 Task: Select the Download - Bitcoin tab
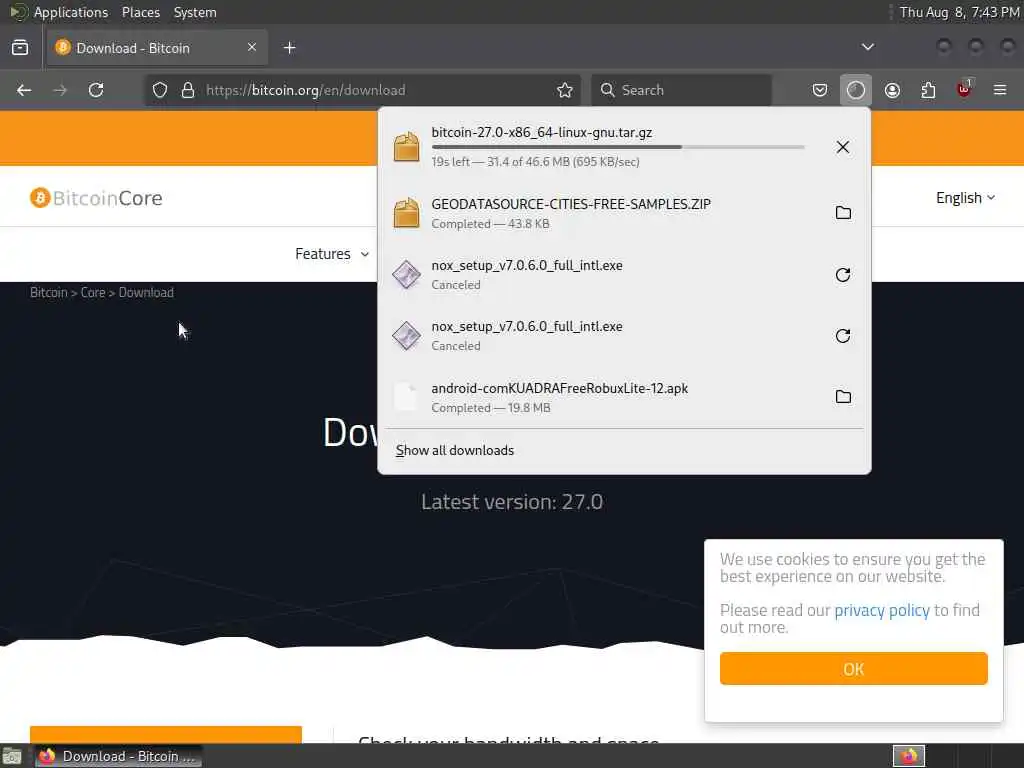[x=157, y=48]
